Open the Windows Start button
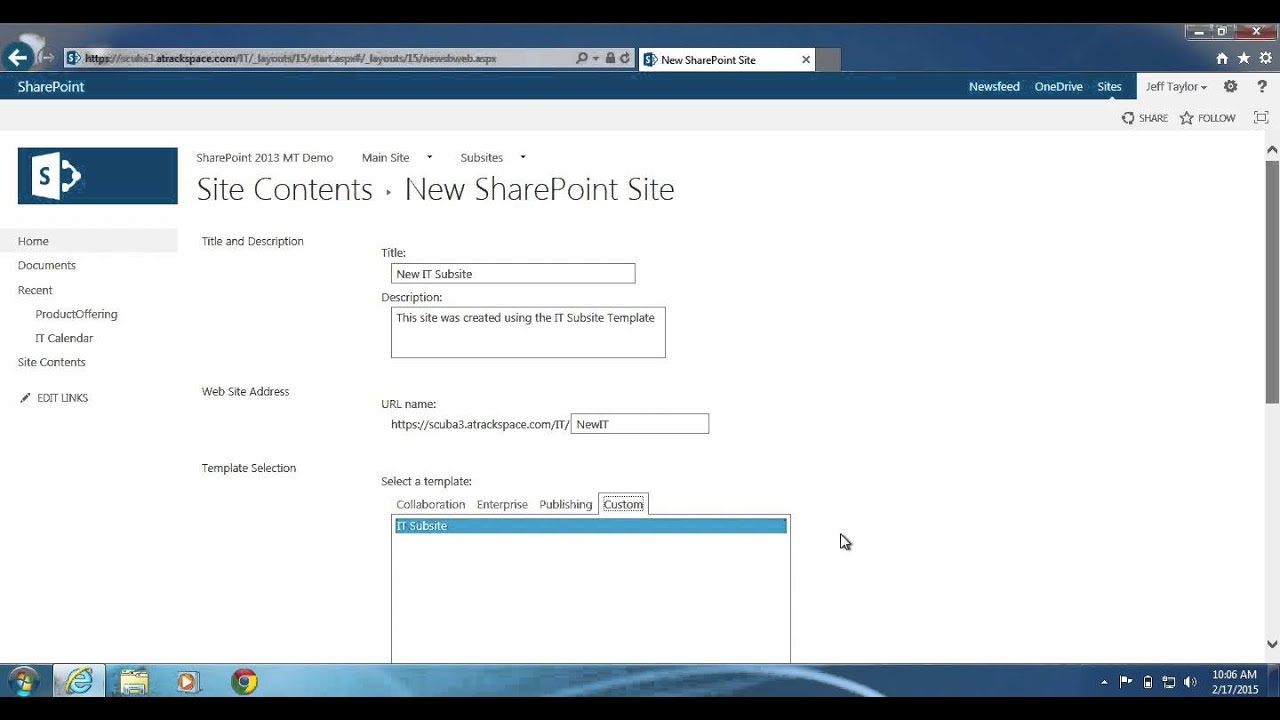The image size is (1280, 720). click(22, 682)
